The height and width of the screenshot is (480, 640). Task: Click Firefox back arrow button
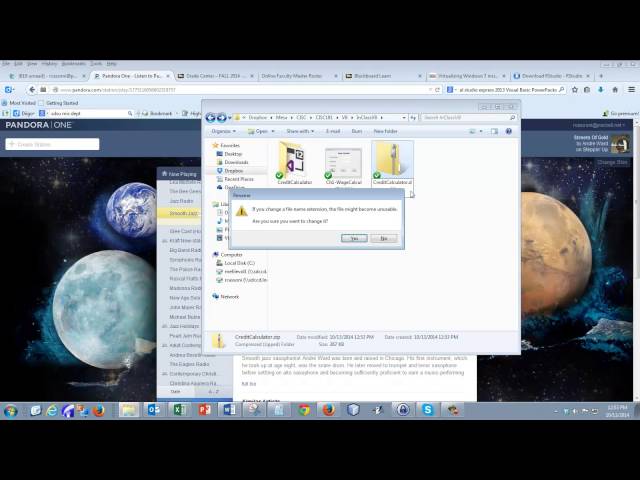coord(32,90)
